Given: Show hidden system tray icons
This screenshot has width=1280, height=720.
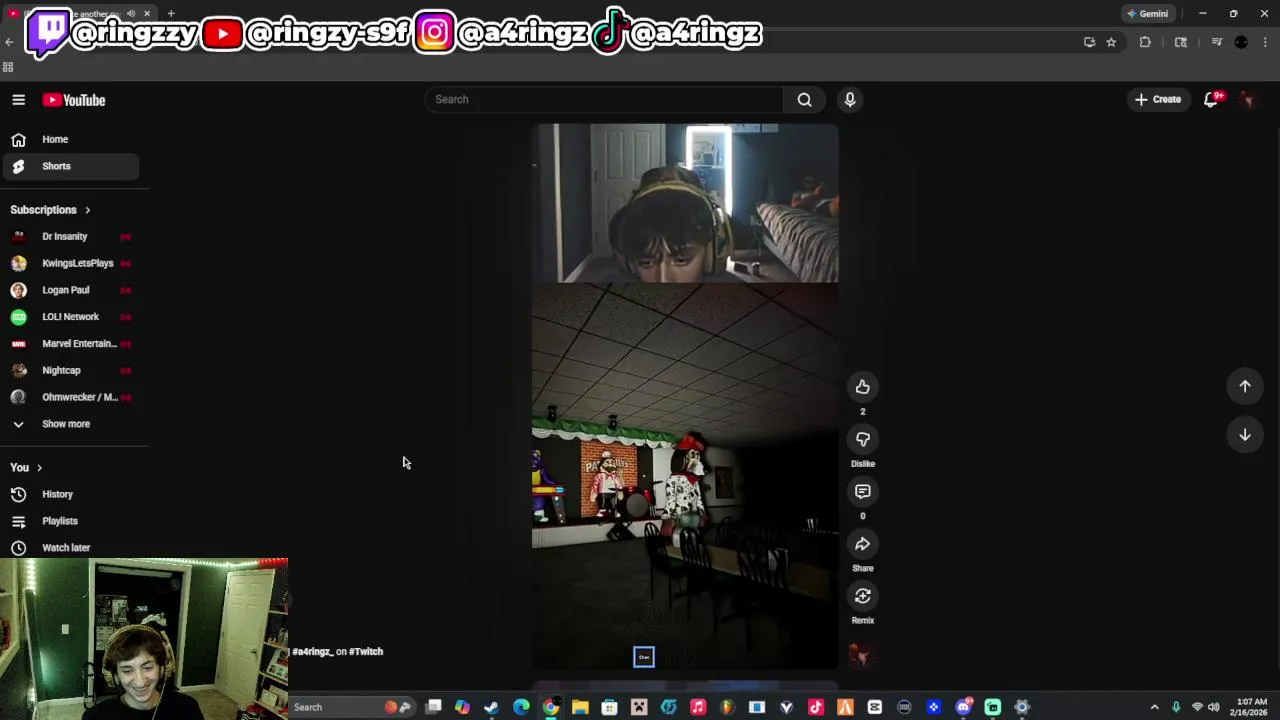Looking at the screenshot, I should 1154,707.
